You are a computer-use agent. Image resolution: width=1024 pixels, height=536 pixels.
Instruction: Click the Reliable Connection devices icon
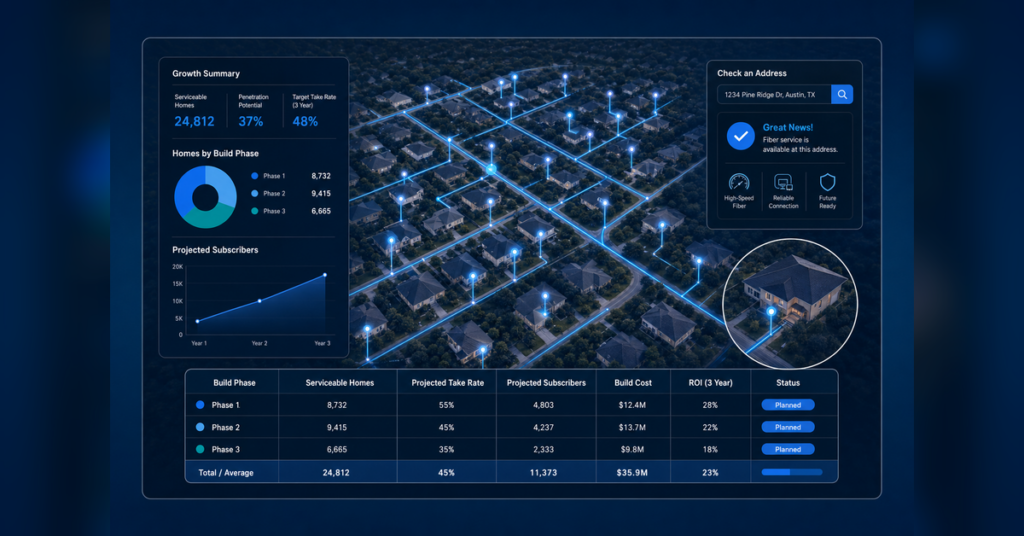pyautogui.click(x=783, y=182)
